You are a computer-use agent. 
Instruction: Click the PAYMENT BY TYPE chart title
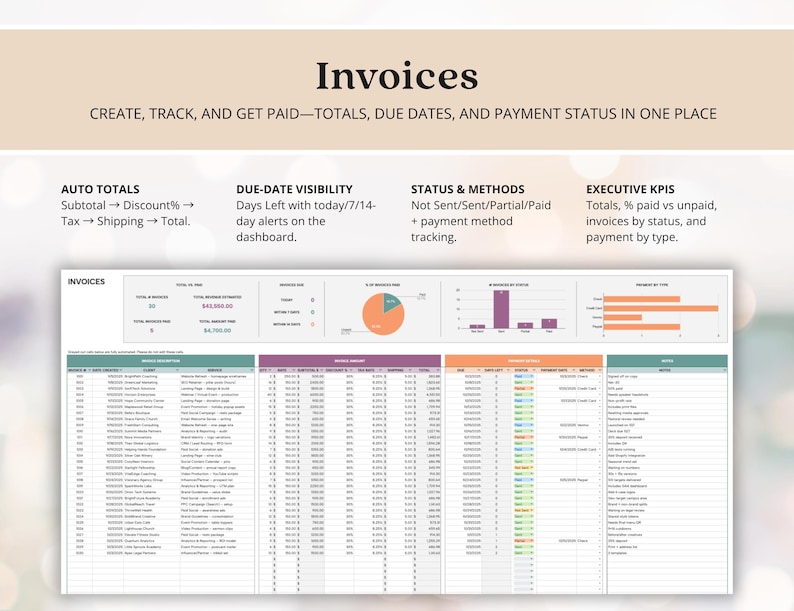pyautogui.click(x=652, y=285)
